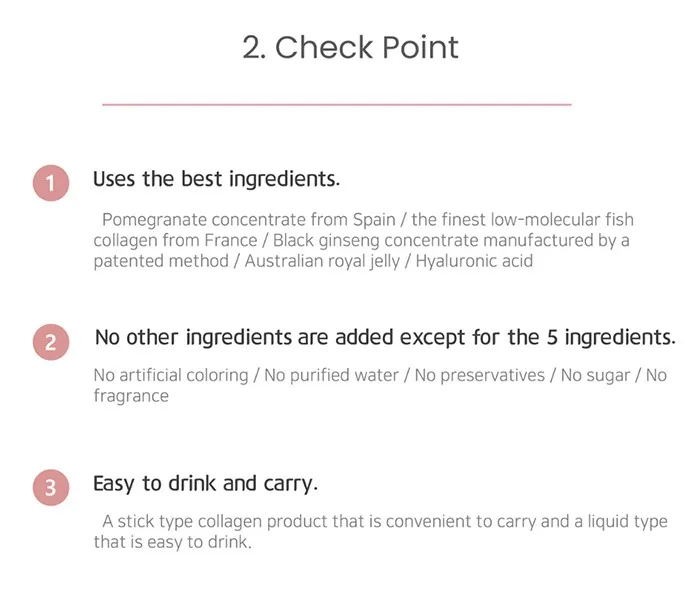Click the "that is easy to drink." line
700x590 pixels.
pos(172,543)
